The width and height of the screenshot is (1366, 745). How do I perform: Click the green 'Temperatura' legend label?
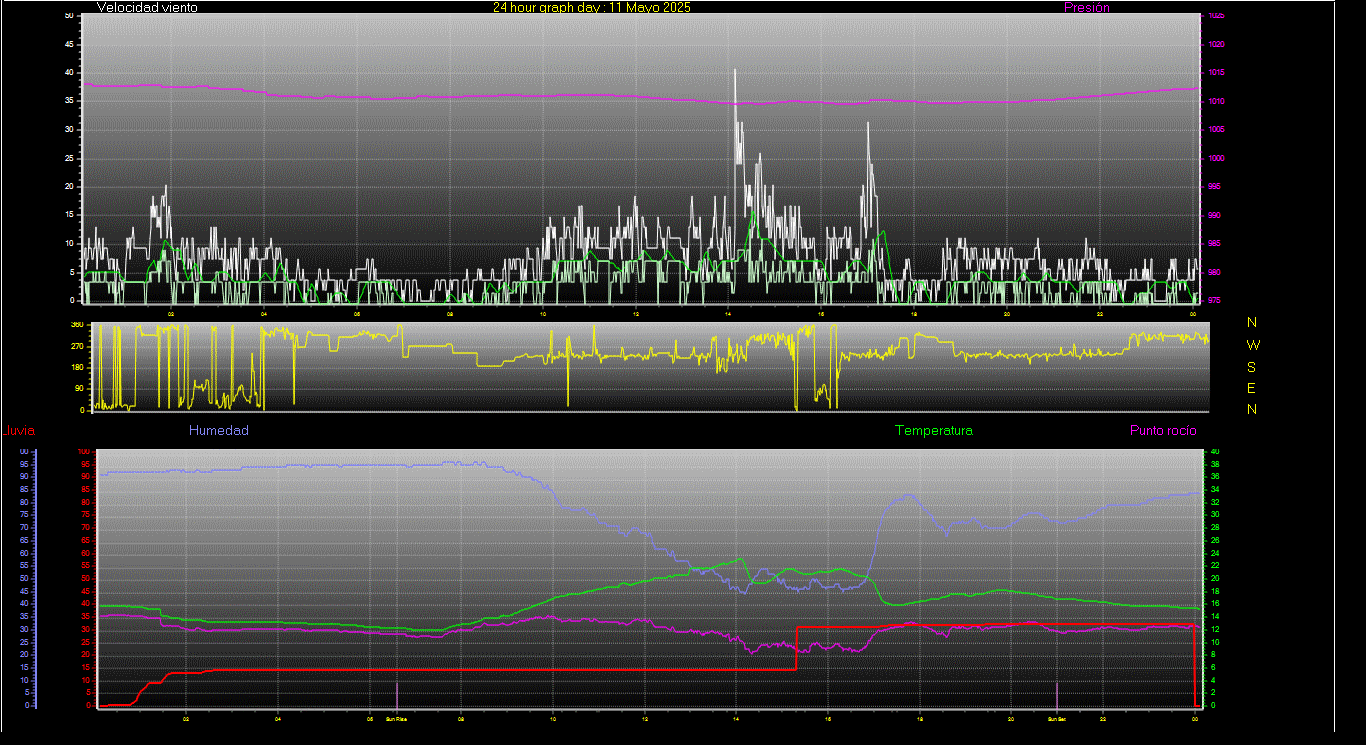(x=933, y=431)
